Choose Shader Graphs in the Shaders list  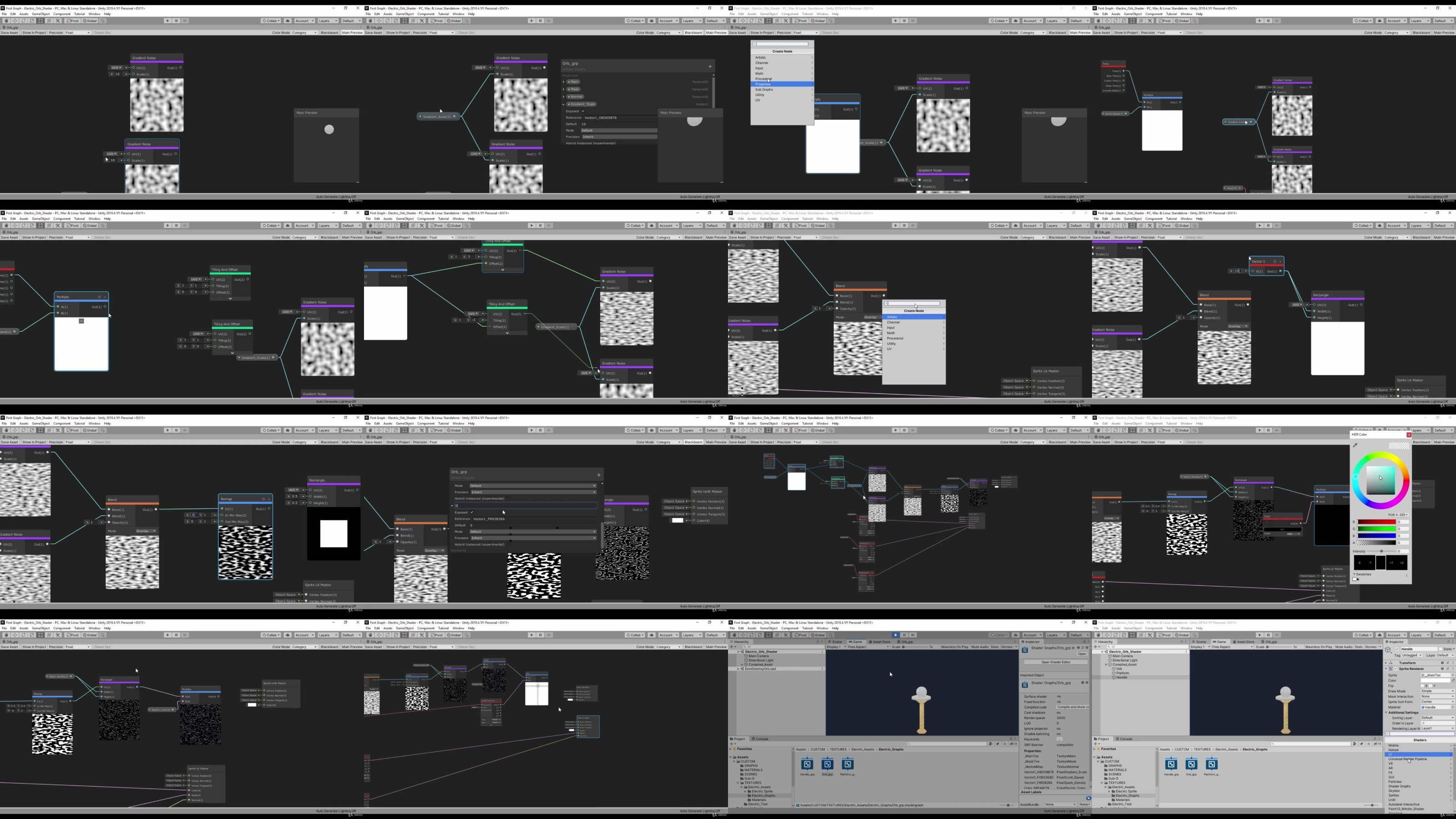pos(1400,786)
